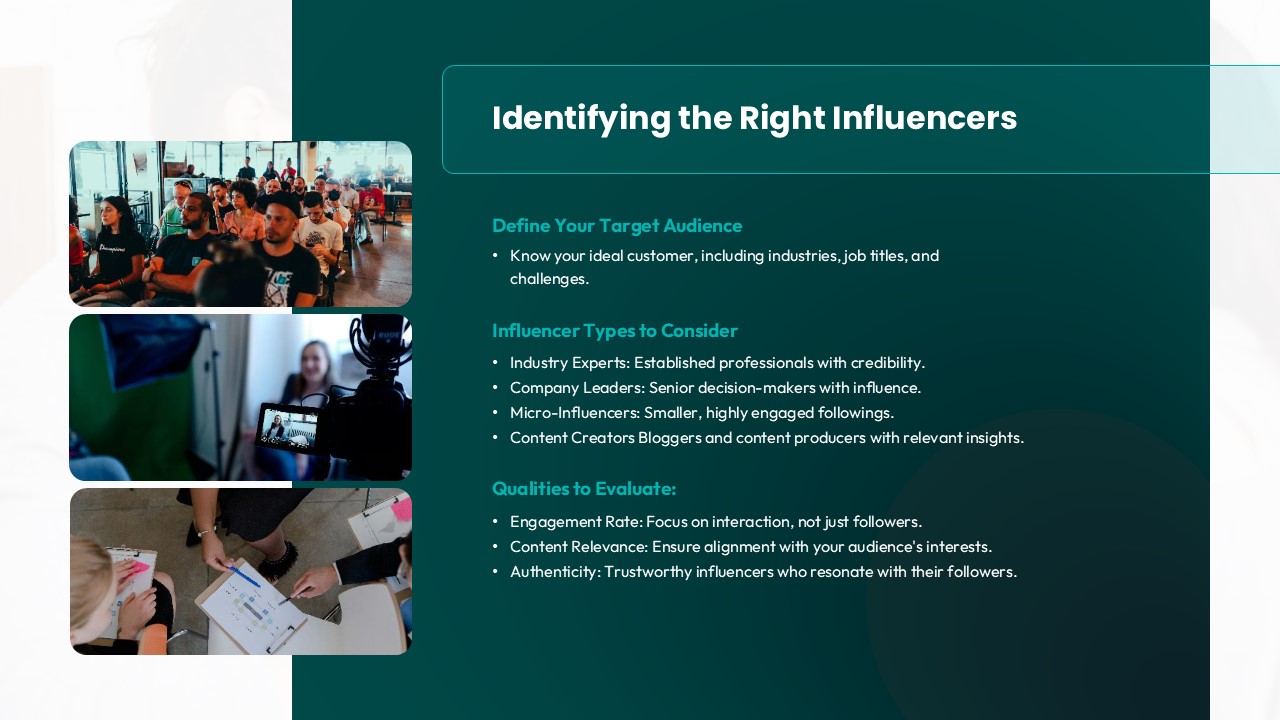Click the 'Influencer Types to Consider' heading
Screen dimensions: 1280x720
615,331
